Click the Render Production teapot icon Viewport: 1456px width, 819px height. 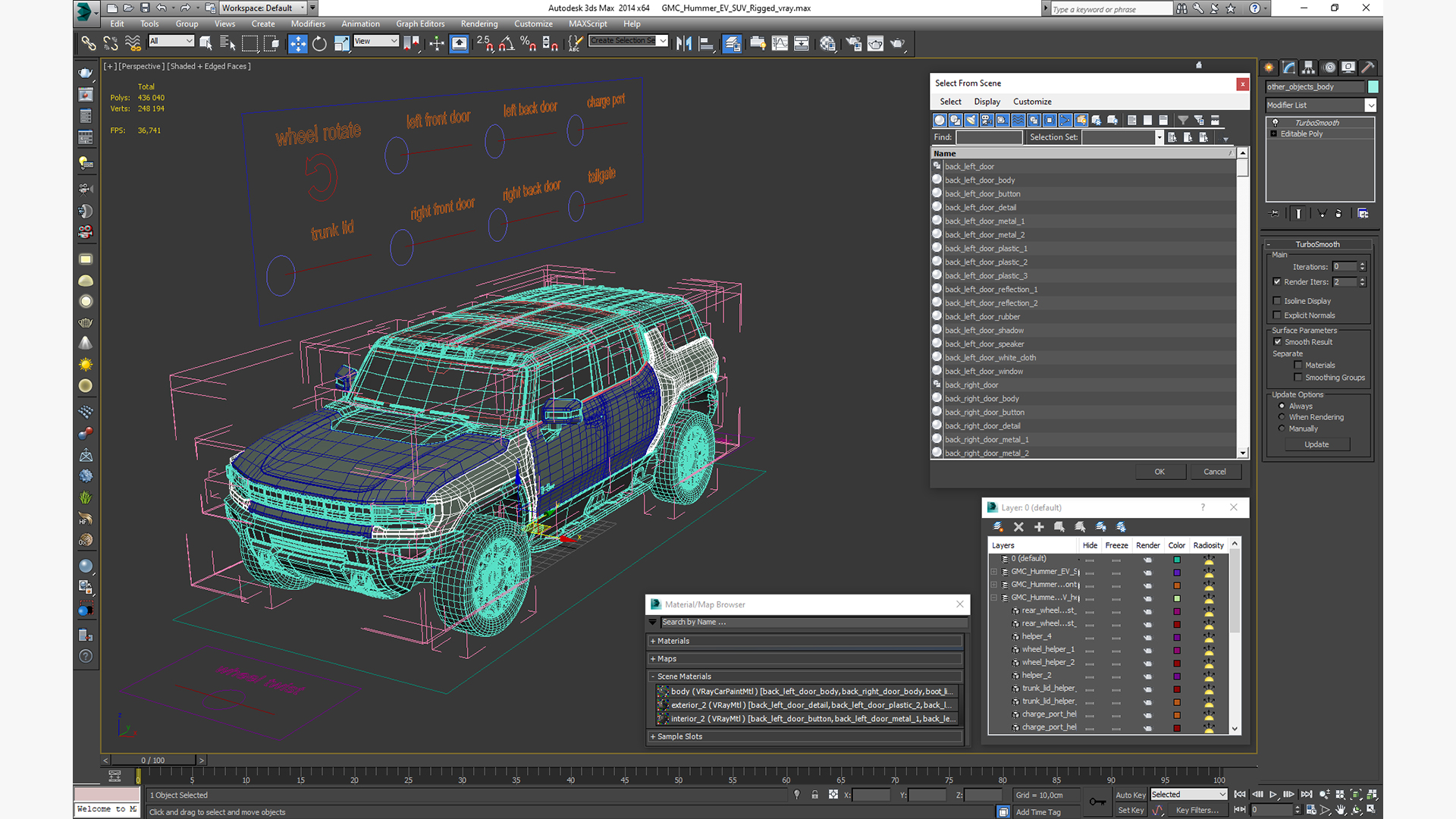coord(897,43)
